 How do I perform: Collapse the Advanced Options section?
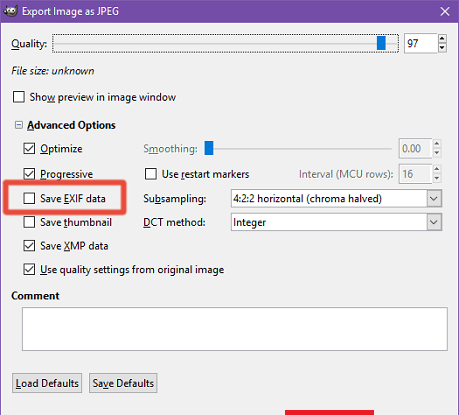pos(19,125)
